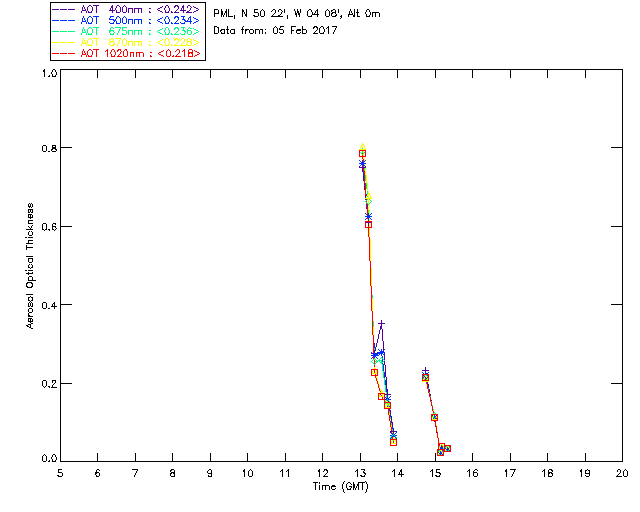Image resolution: width=640 pixels, height=512 pixels.
Task: Click the x-axis tick label 16
Action: click(472, 473)
